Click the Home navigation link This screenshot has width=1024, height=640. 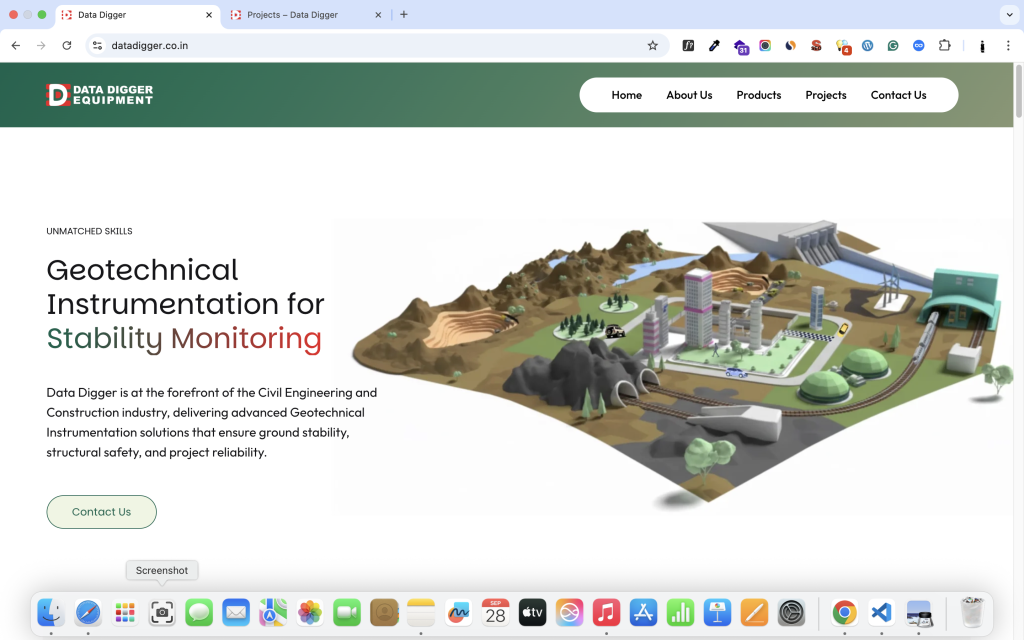pos(627,95)
